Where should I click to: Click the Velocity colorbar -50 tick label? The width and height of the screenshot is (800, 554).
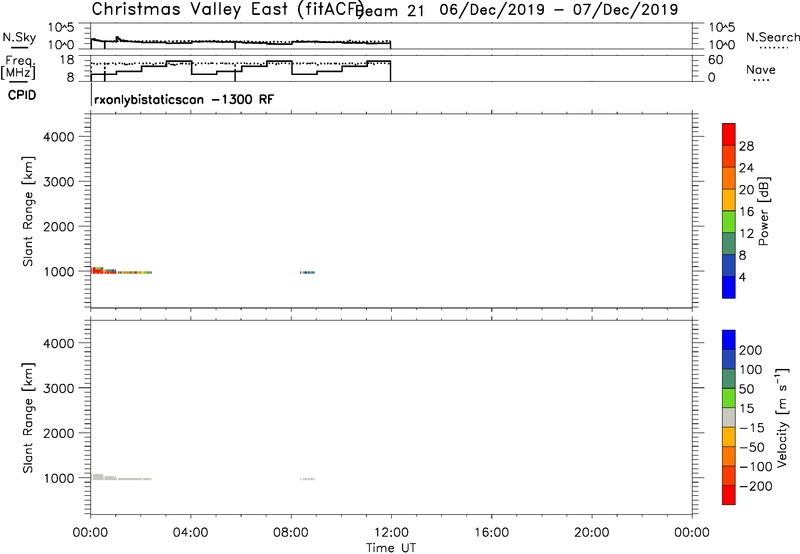click(752, 447)
